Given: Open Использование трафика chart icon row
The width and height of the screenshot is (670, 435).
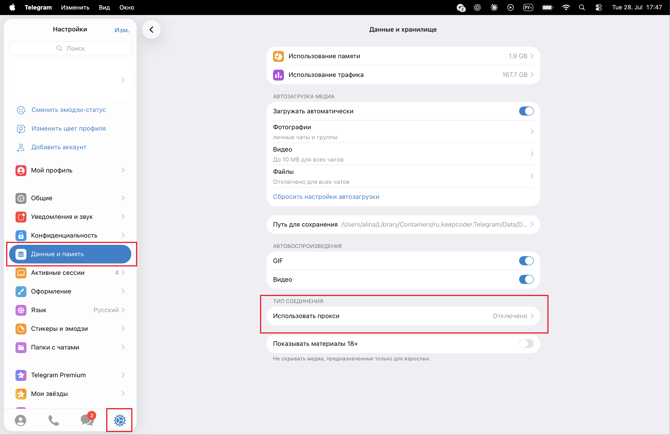Looking at the screenshot, I should pyautogui.click(x=403, y=75).
